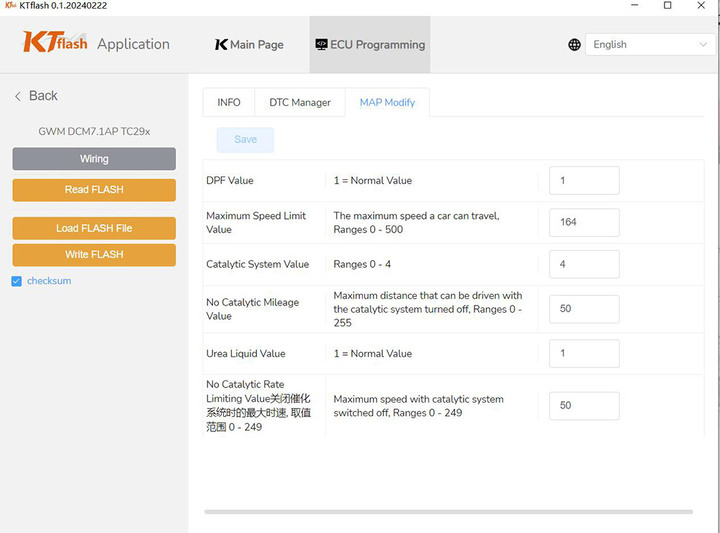Select the MAP Modify tab
Viewport: 720px width, 533px height.
point(387,102)
